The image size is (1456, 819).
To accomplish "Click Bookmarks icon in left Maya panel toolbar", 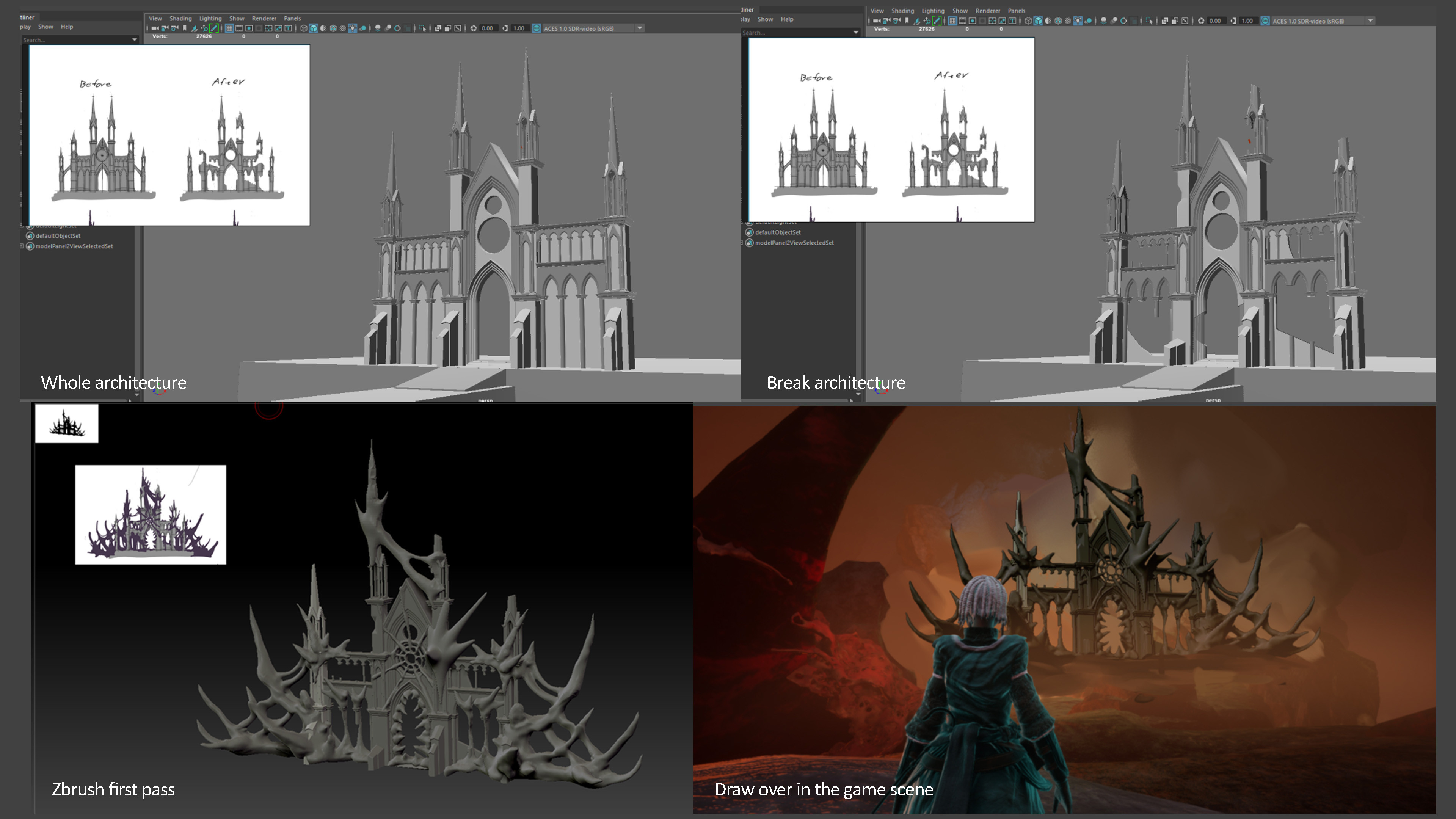I will pos(185,28).
